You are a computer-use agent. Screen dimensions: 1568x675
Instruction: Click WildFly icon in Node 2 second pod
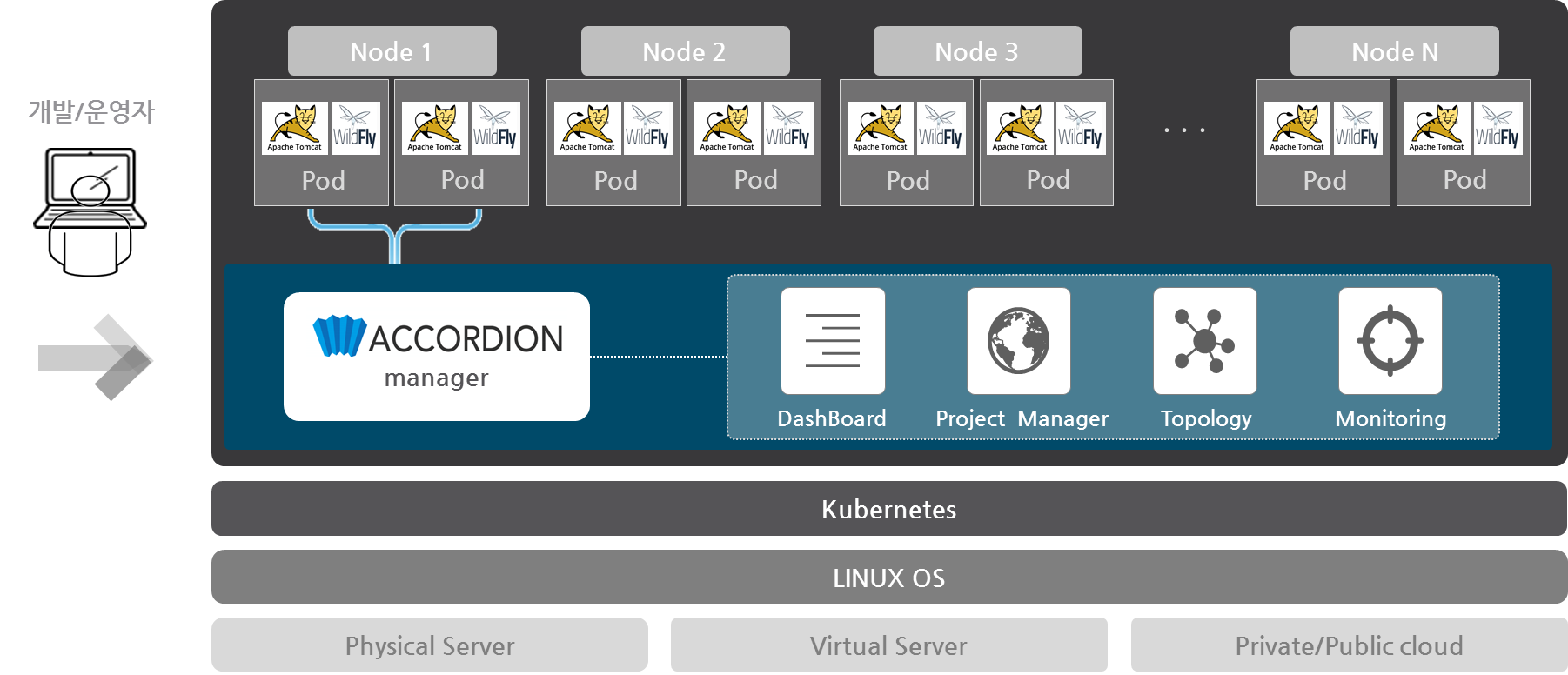click(787, 129)
